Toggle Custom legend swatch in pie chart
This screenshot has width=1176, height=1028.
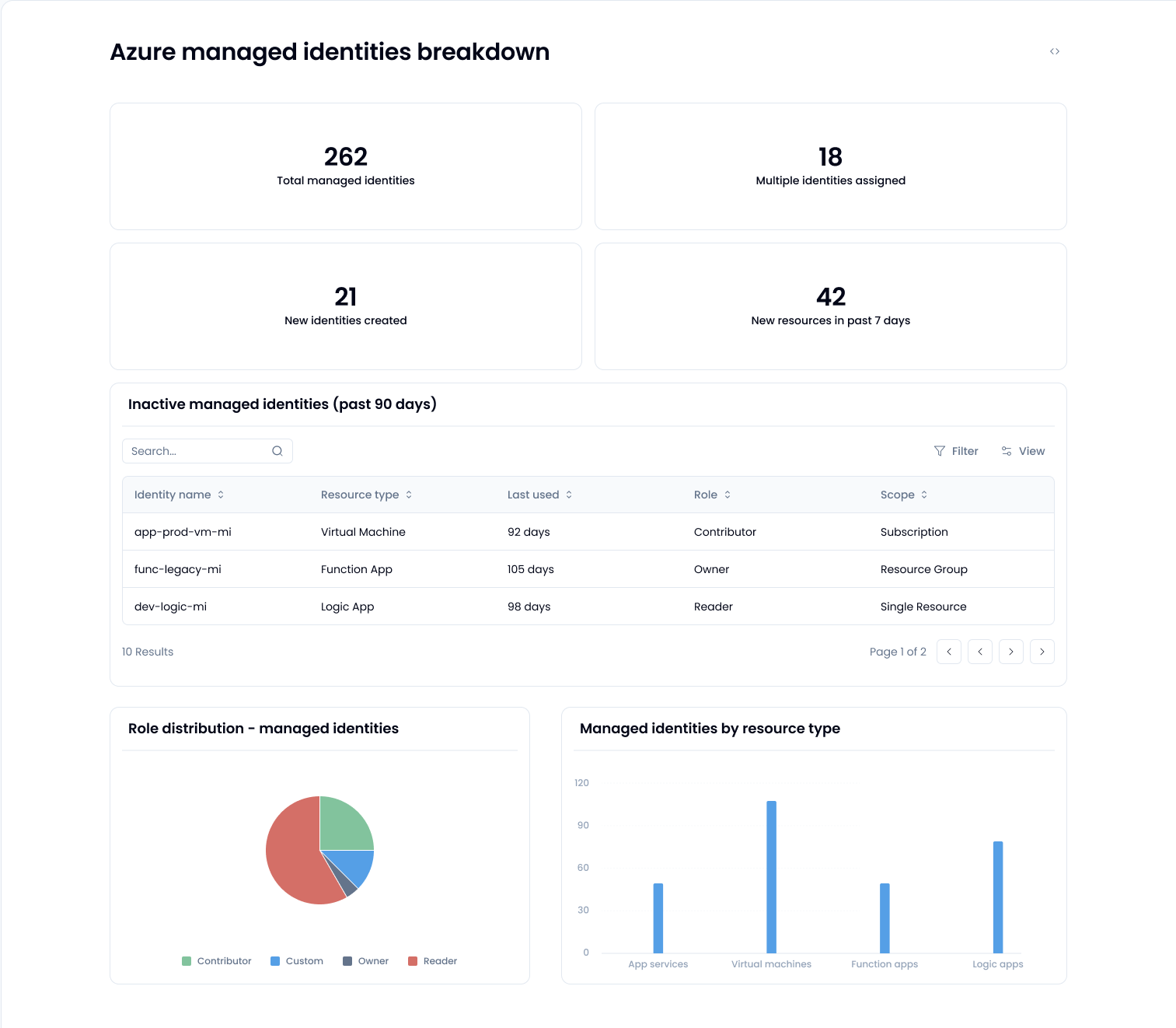tap(275, 961)
